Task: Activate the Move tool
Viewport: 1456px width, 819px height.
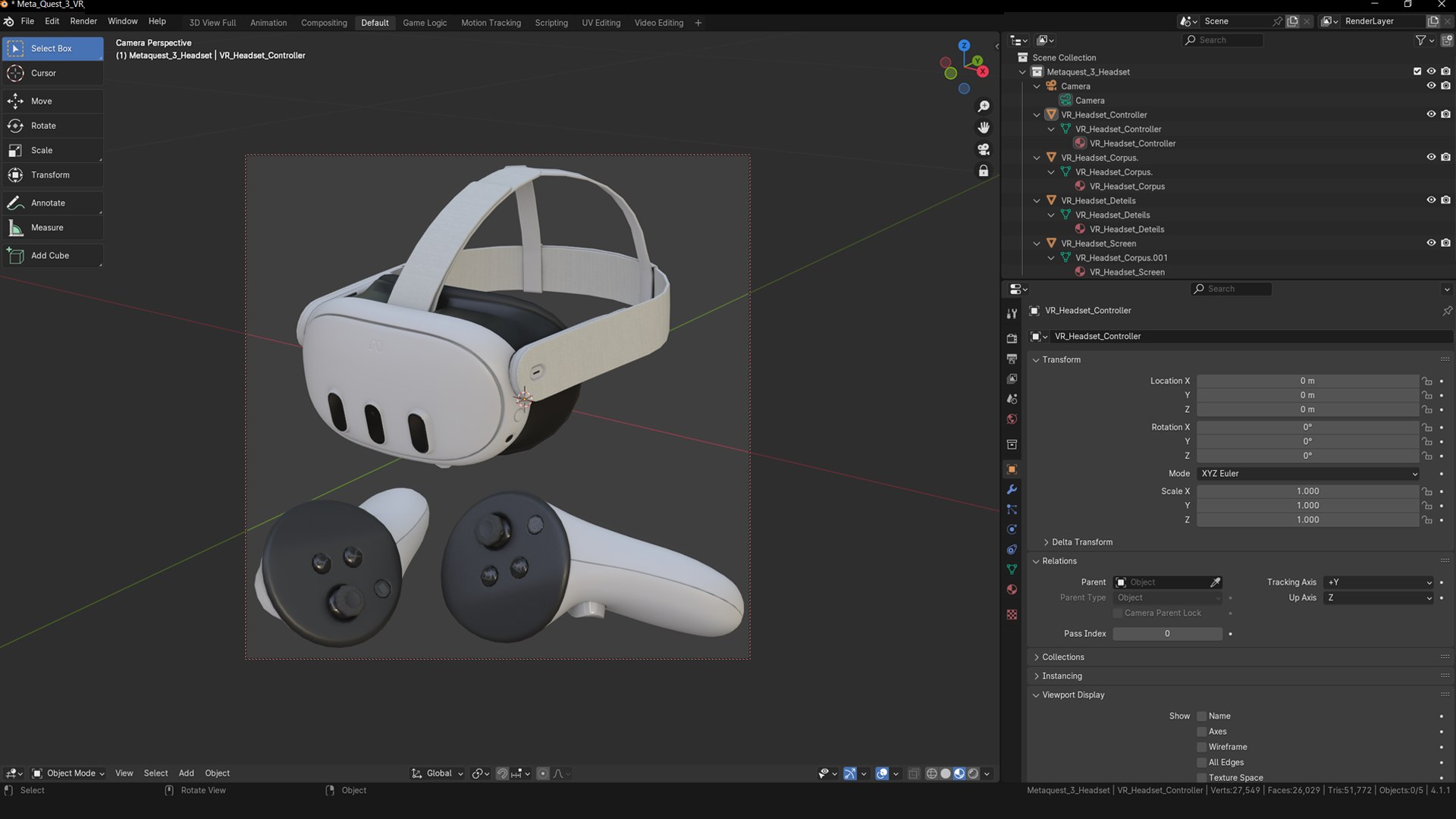Action: pos(52,101)
